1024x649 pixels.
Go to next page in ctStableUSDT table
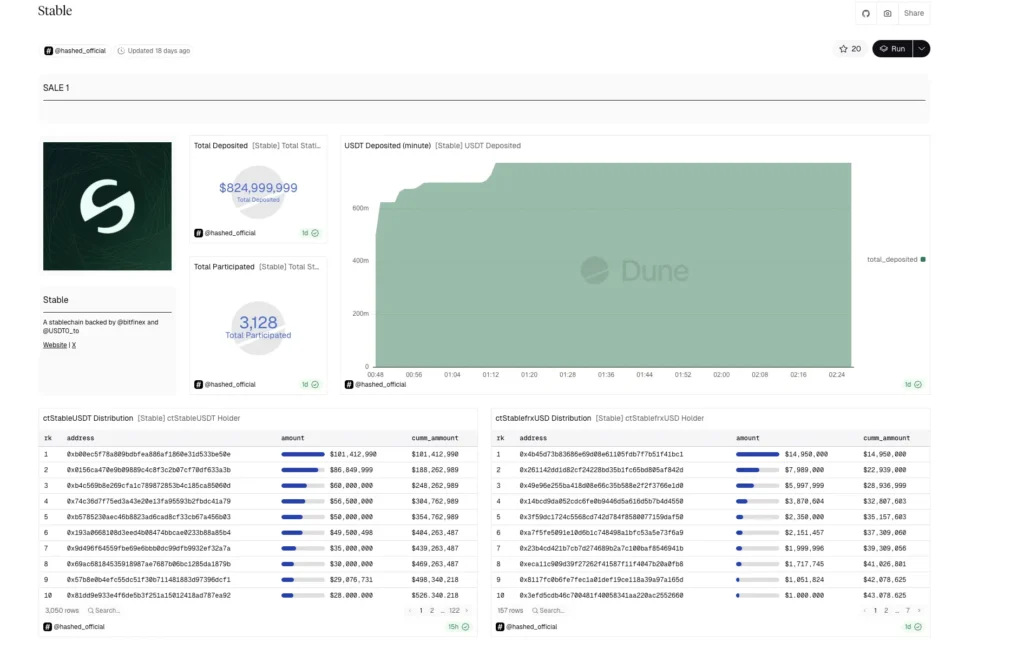click(x=467, y=610)
